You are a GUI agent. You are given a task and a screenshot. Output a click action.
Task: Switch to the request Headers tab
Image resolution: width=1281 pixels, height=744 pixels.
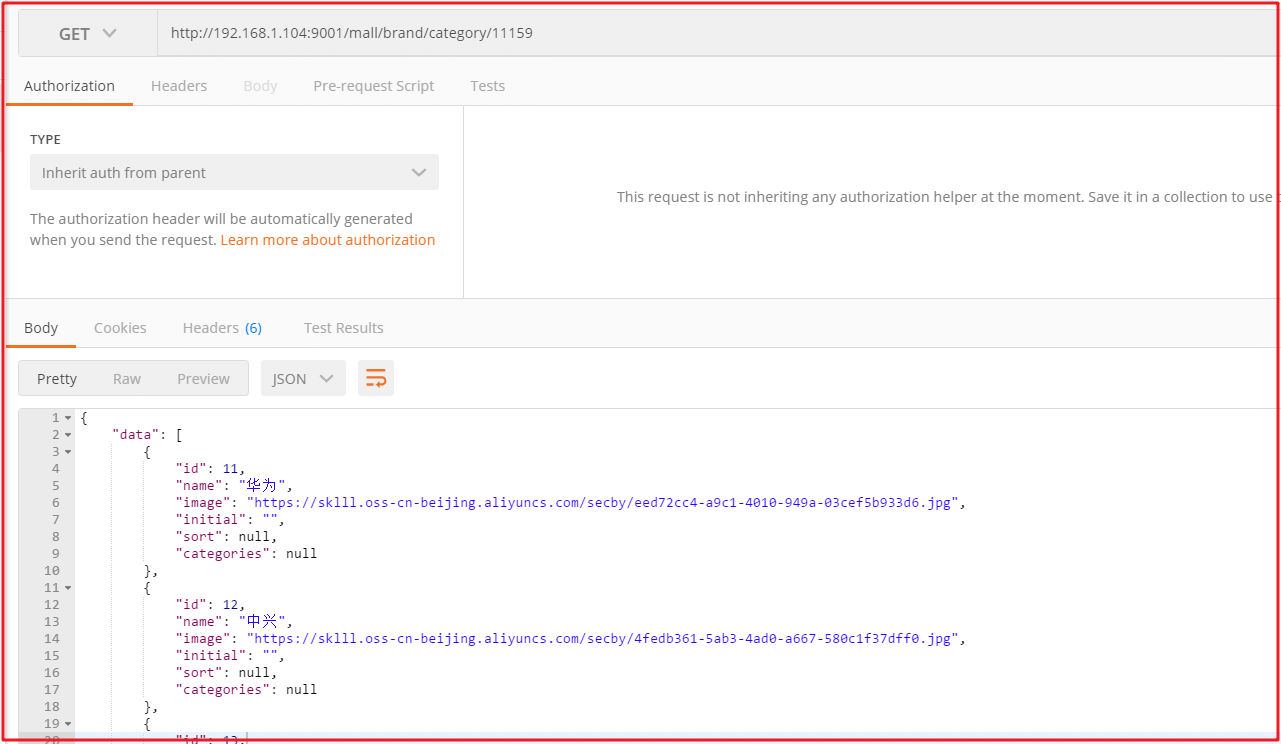(179, 86)
